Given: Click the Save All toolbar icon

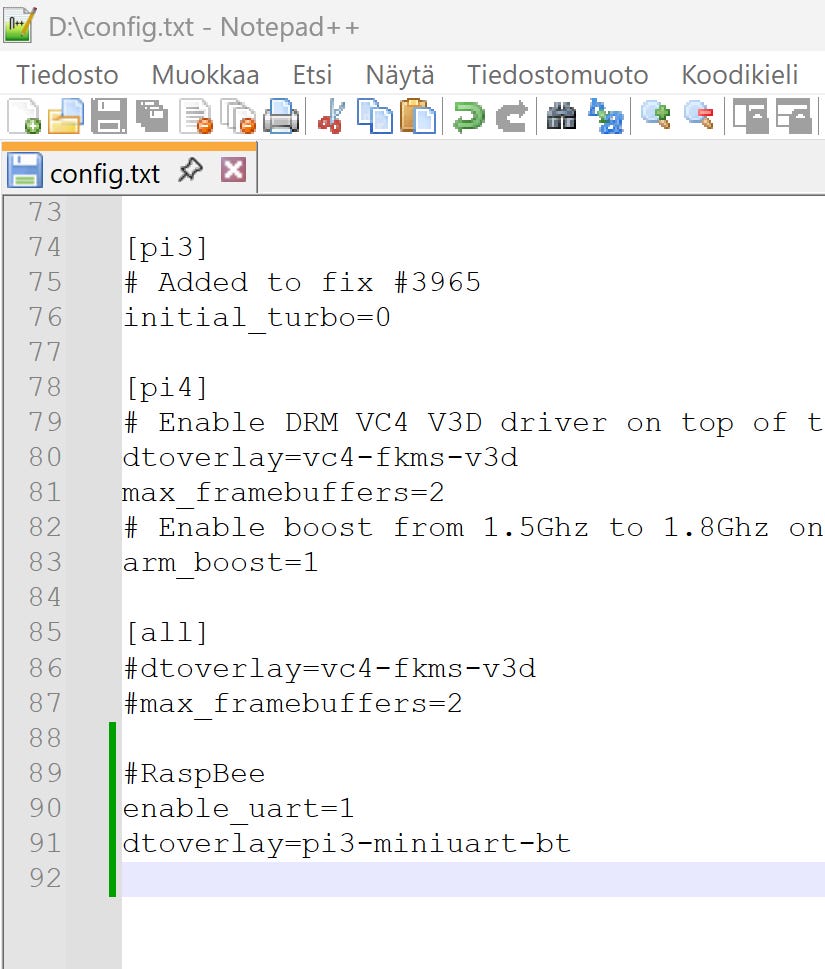Looking at the screenshot, I should (x=152, y=116).
